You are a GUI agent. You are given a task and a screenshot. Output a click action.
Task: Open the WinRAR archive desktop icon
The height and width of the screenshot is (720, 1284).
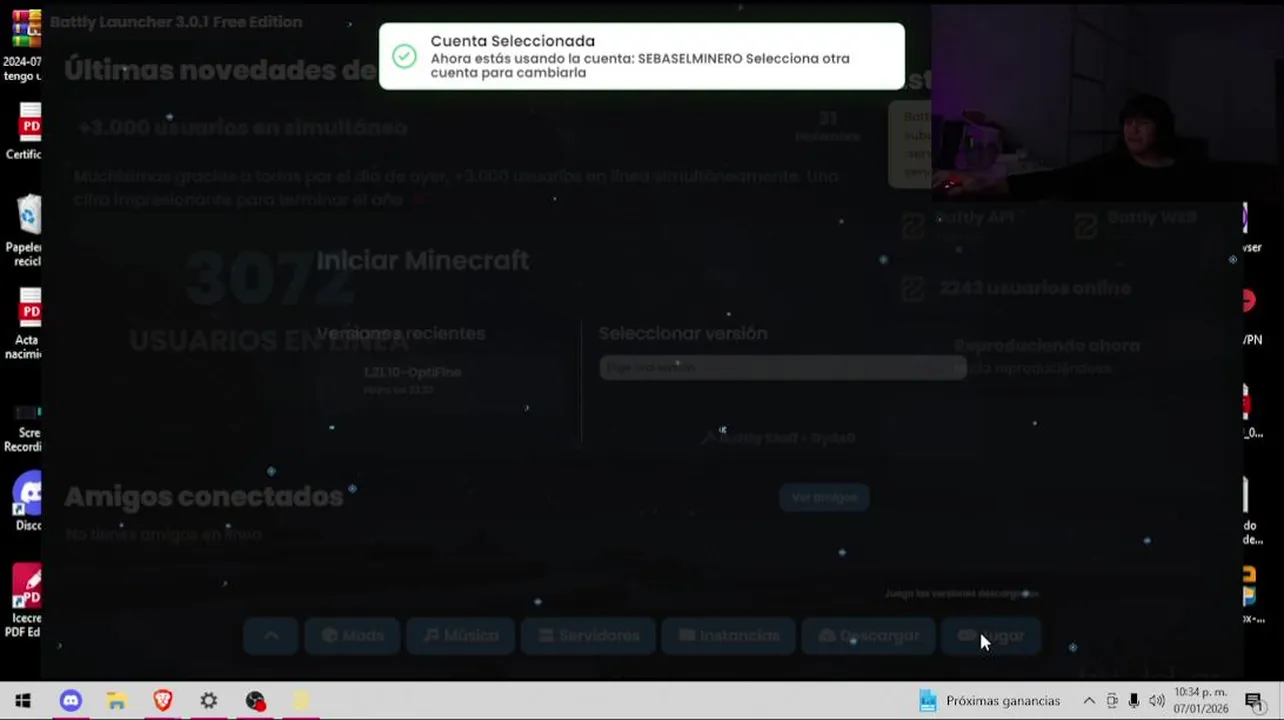click(x=24, y=46)
